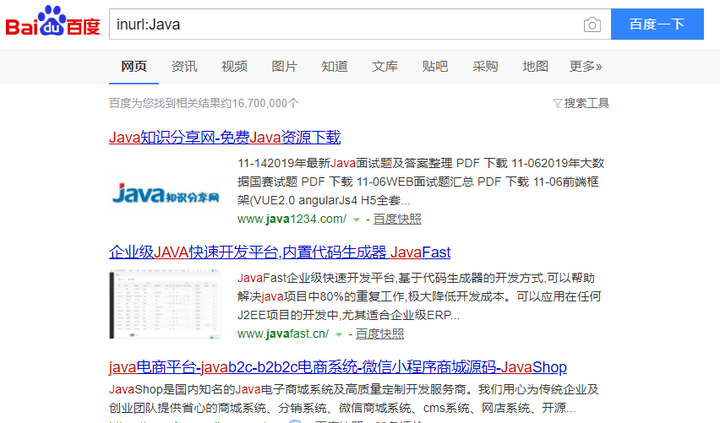Image resolution: width=720 pixels, height=423 pixels.
Task: Go to the 图片 tab
Action: 284,67
